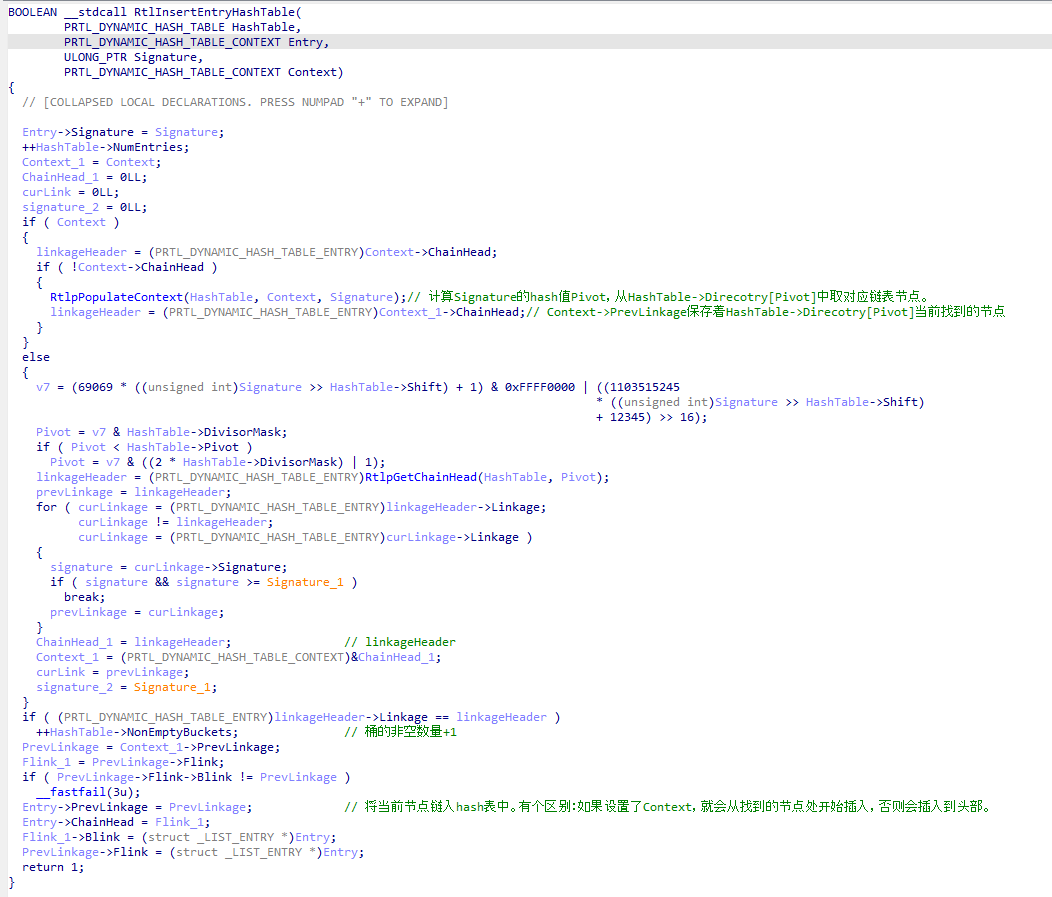Screen dimensions: 1052x897
Task: Click 'prevLinkage = linkageHeader;' line
Action: click(134, 492)
